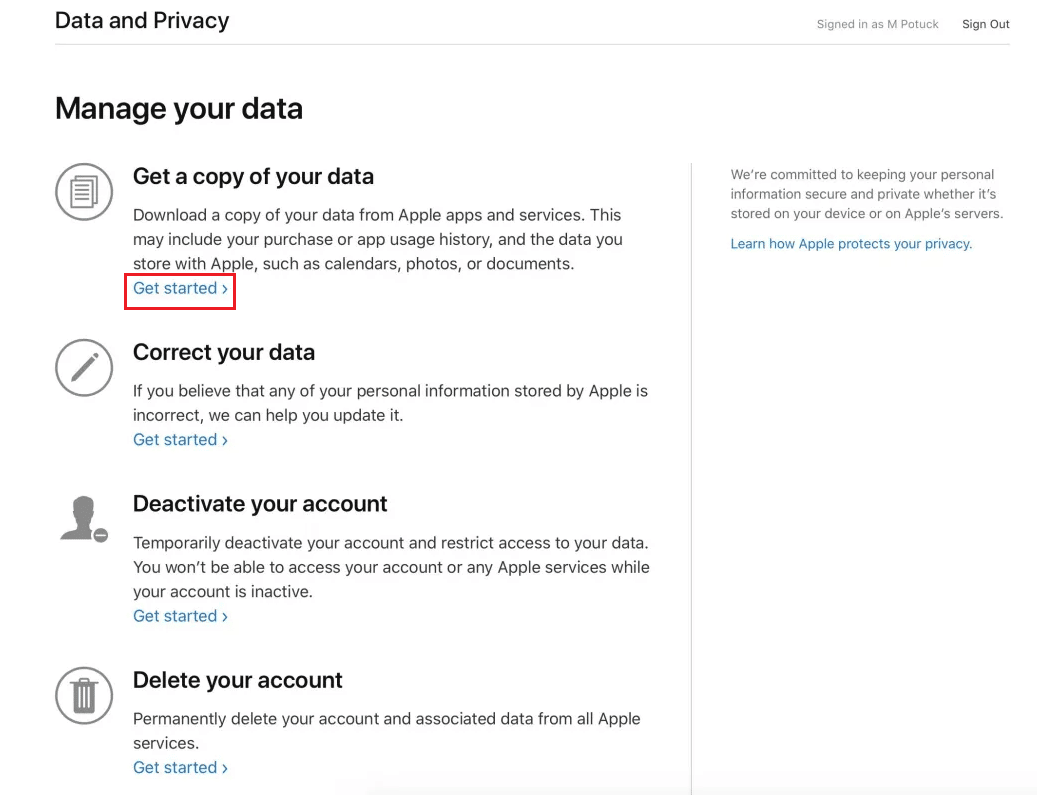Select the Deactivate your account heading
The width and height of the screenshot is (1037, 795).
(x=260, y=504)
